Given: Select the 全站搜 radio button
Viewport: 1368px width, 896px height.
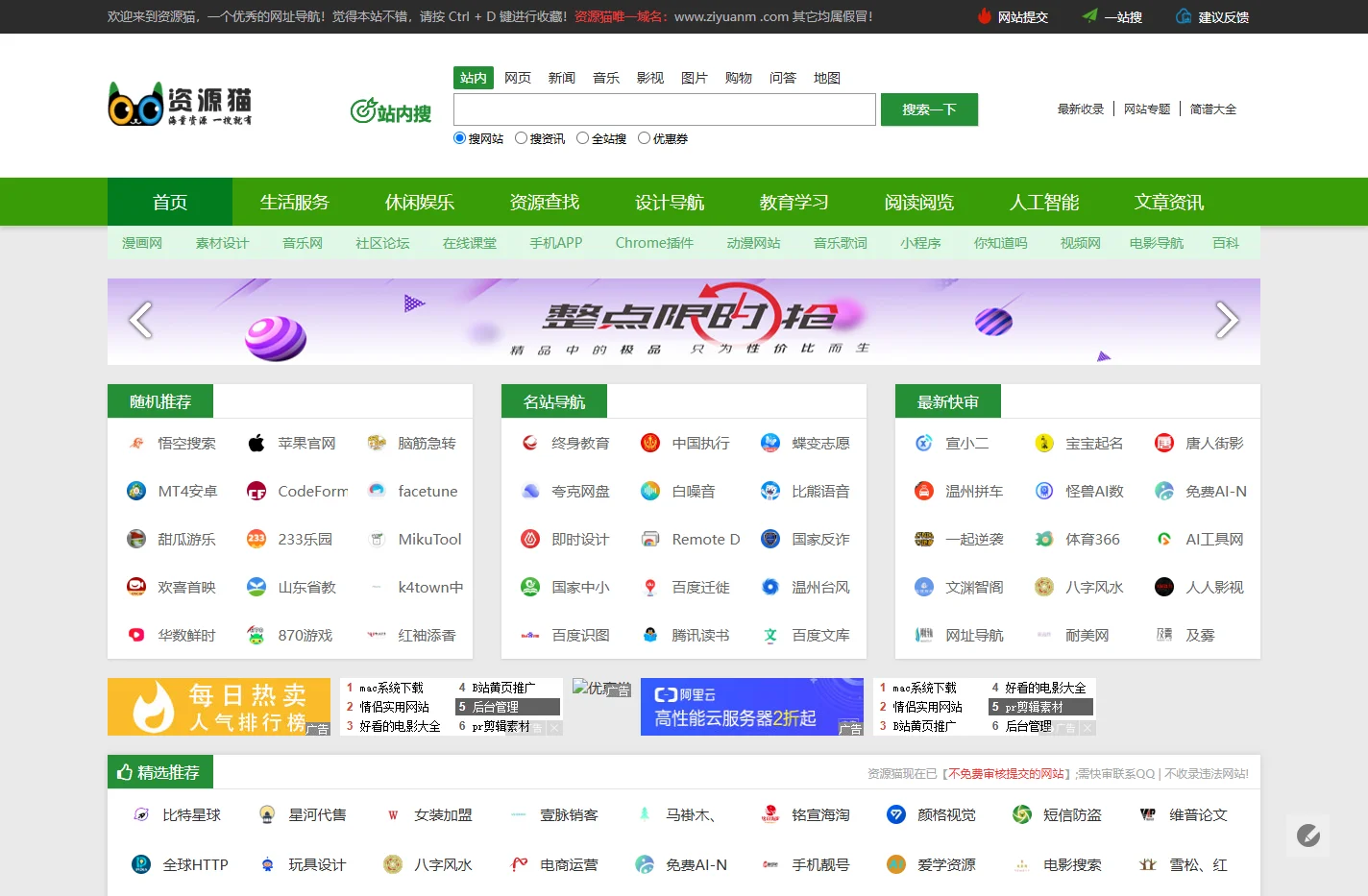Looking at the screenshot, I should point(582,138).
